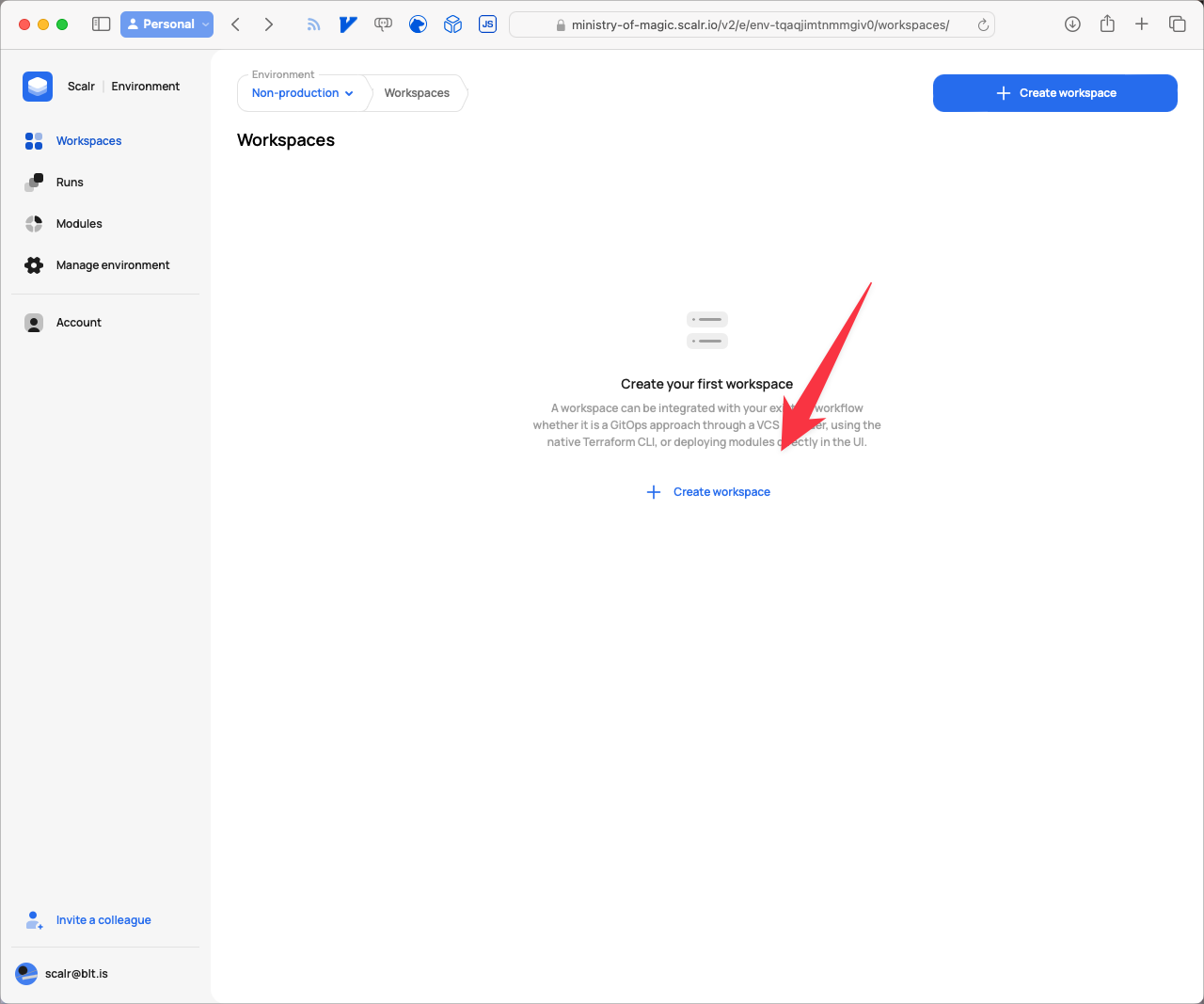Viewport: 1204px width, 1004px height.
Task: Open a new tab
Action: pos(1142,24)
